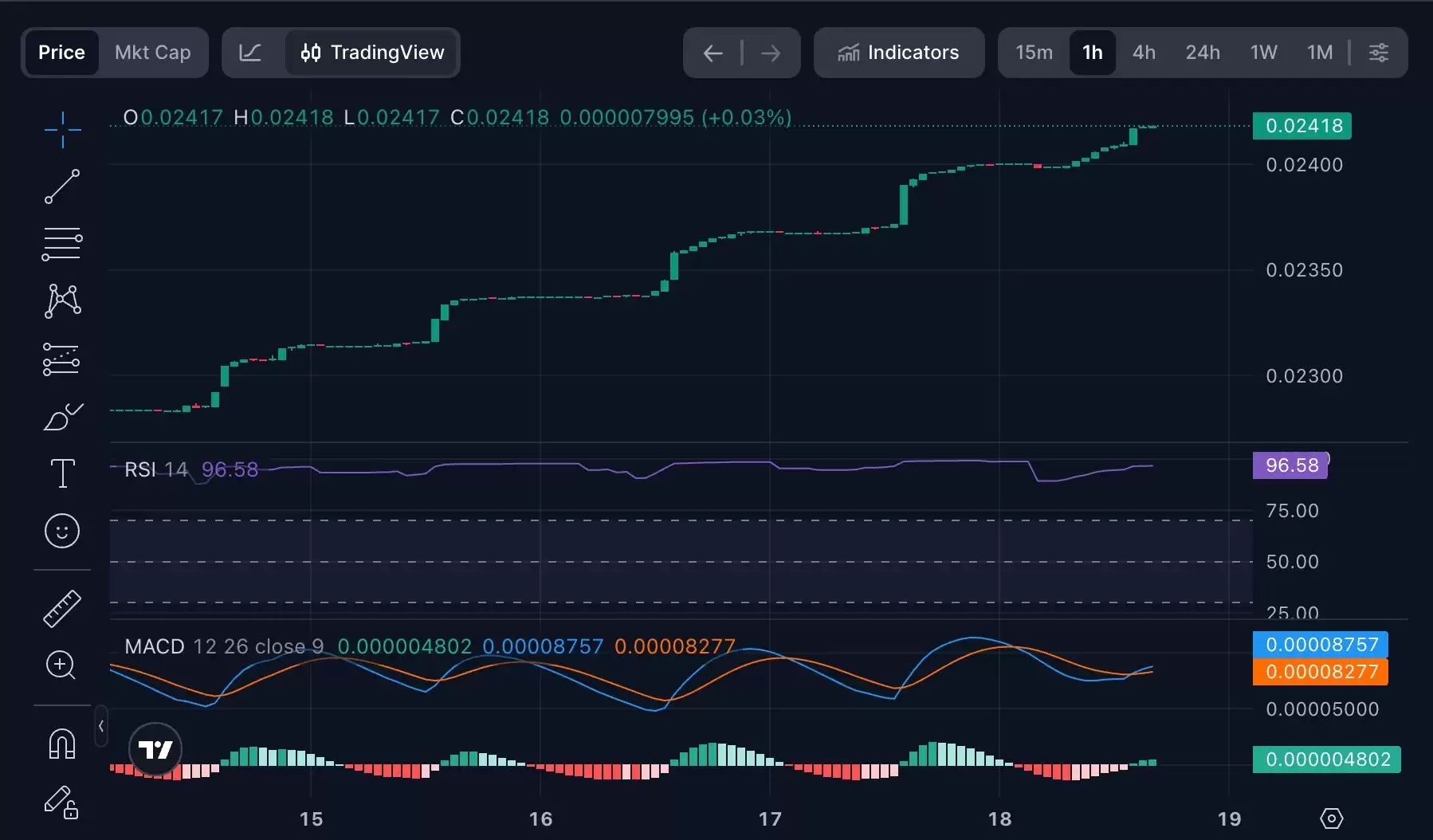Click the zoom-in magnifier tool
Viewport: 1433px width, 840px height.
tap(62, 665)
